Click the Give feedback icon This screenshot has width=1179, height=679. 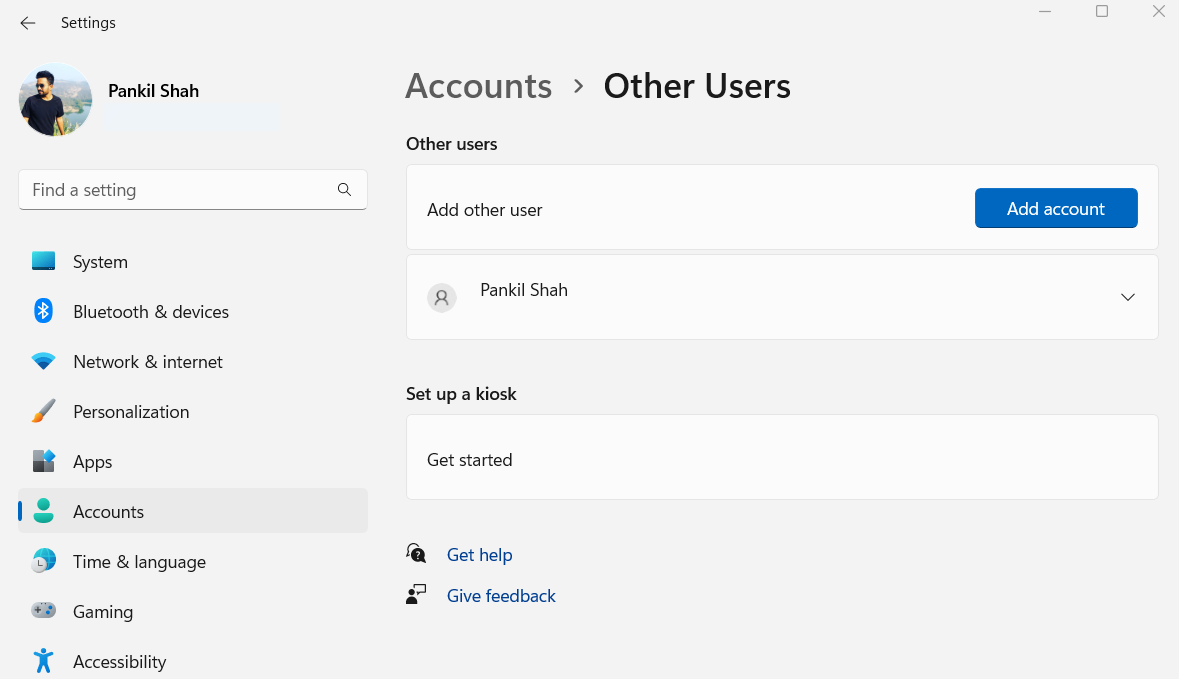point(416,594)
